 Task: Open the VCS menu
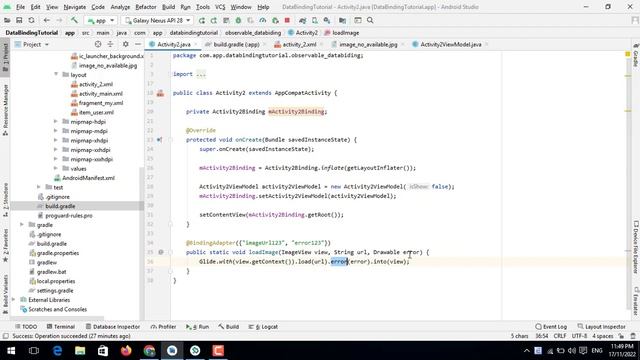220,7
